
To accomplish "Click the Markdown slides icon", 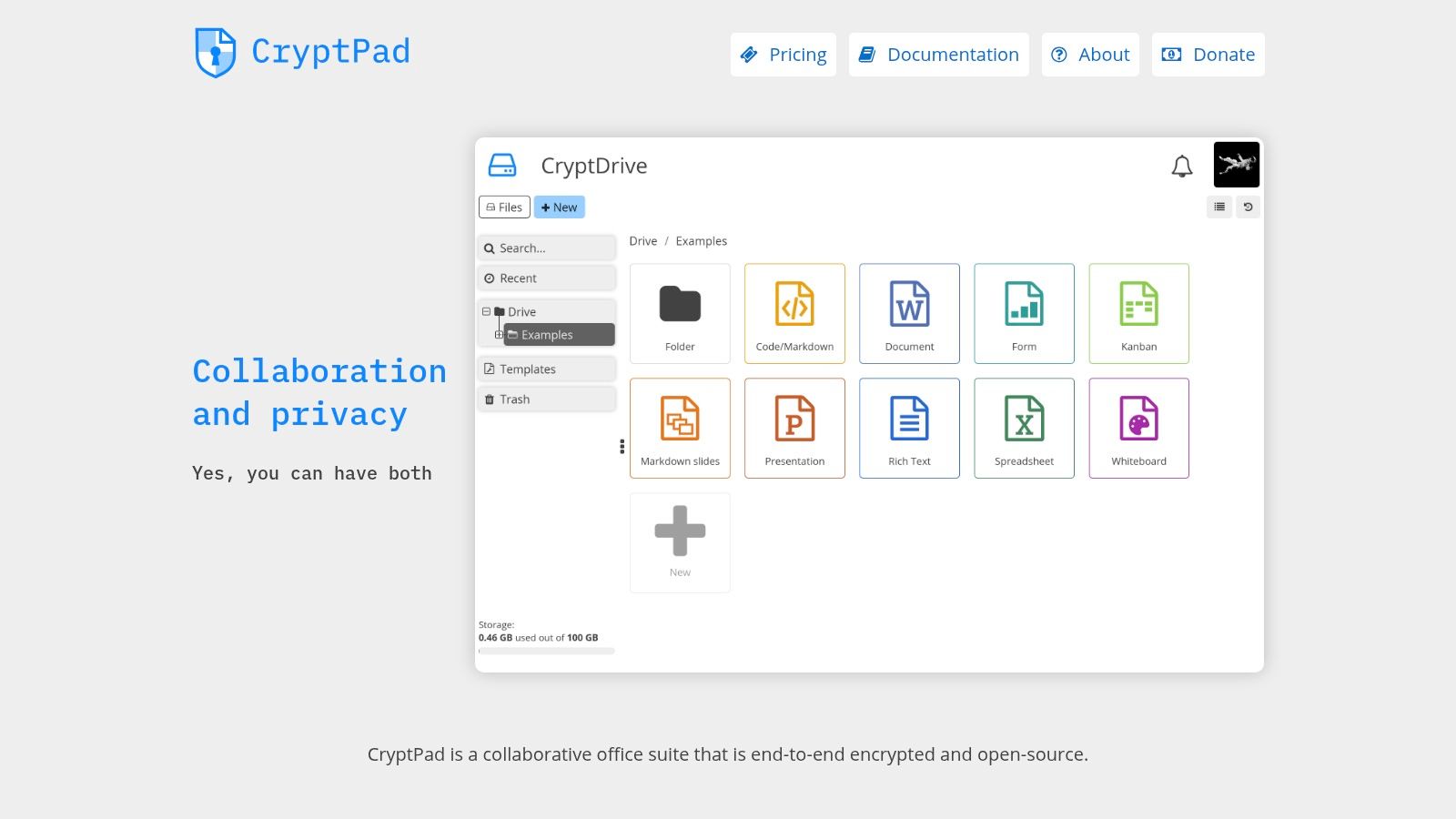I will tap(680, 428).
